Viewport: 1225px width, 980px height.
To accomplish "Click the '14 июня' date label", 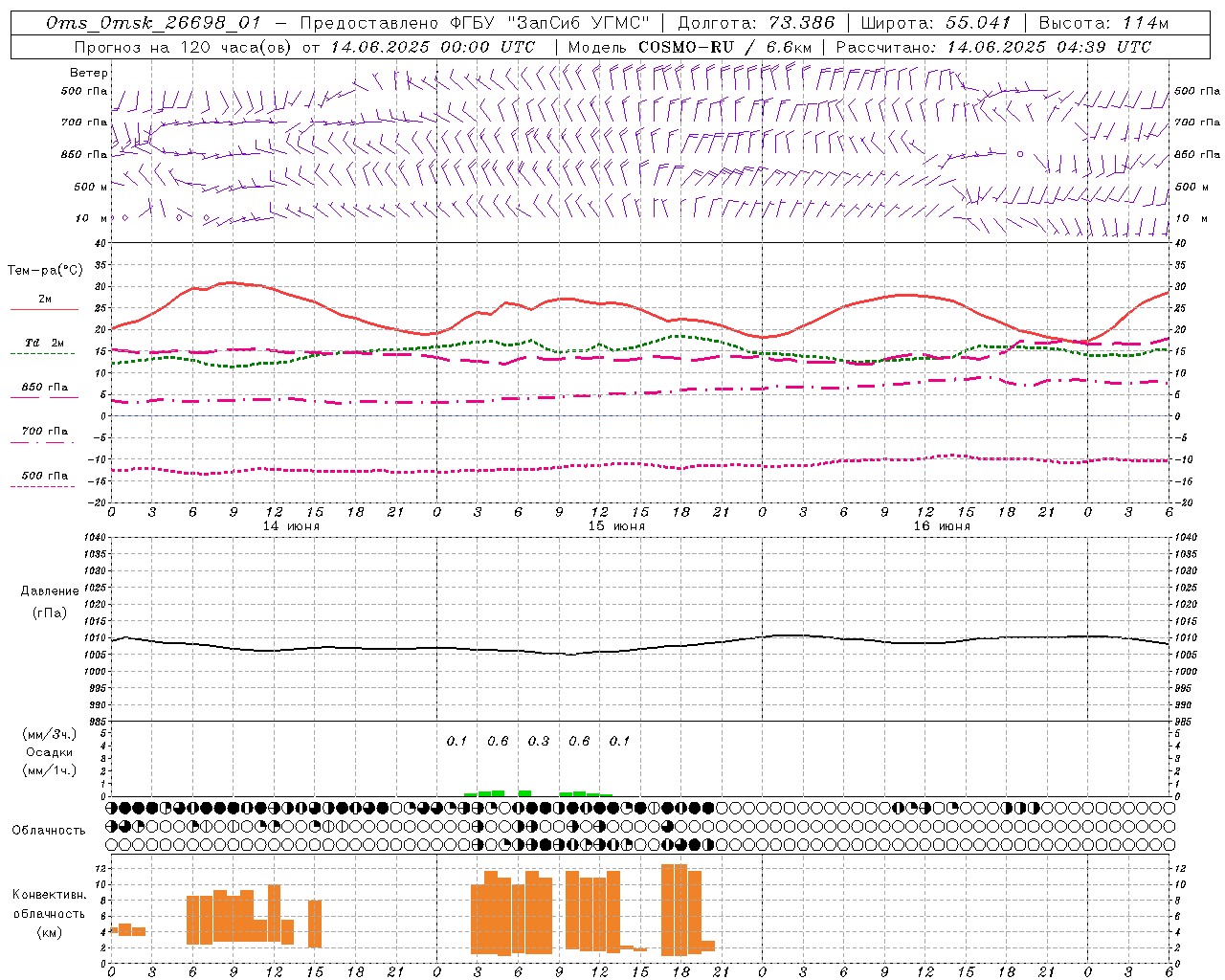I will pyautogui.click(x=291, y=526).
